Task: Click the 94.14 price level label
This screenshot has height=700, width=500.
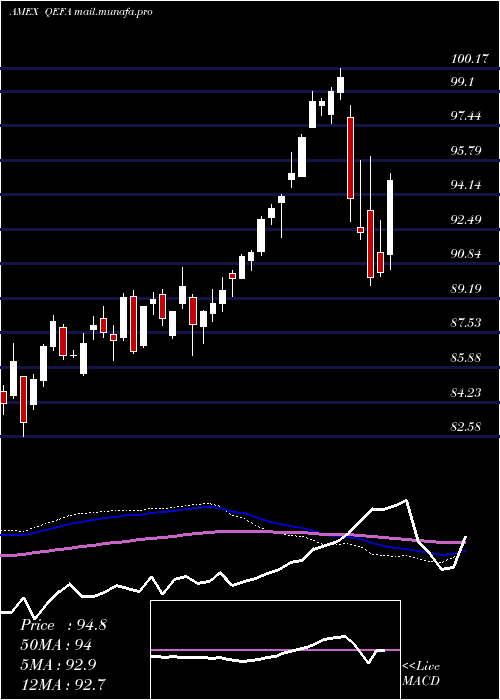Action: click(466, 185)
